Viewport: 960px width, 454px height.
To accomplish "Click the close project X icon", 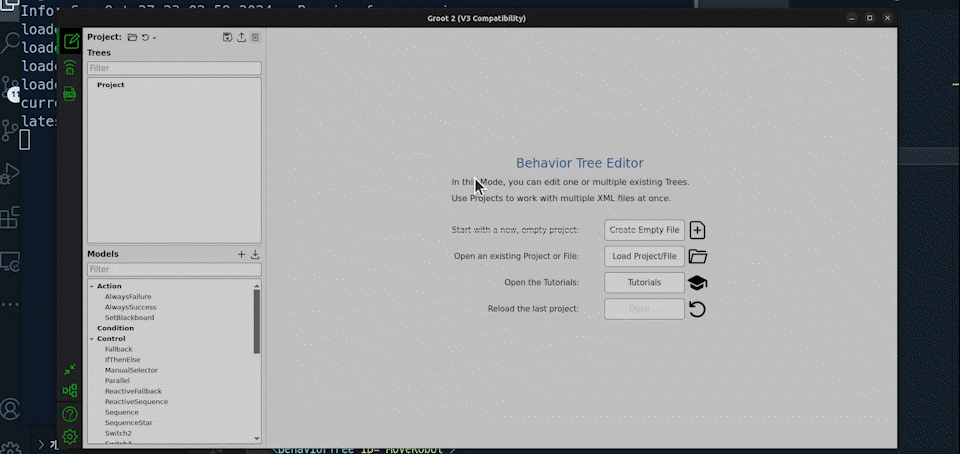I will (x=256, y=37).
